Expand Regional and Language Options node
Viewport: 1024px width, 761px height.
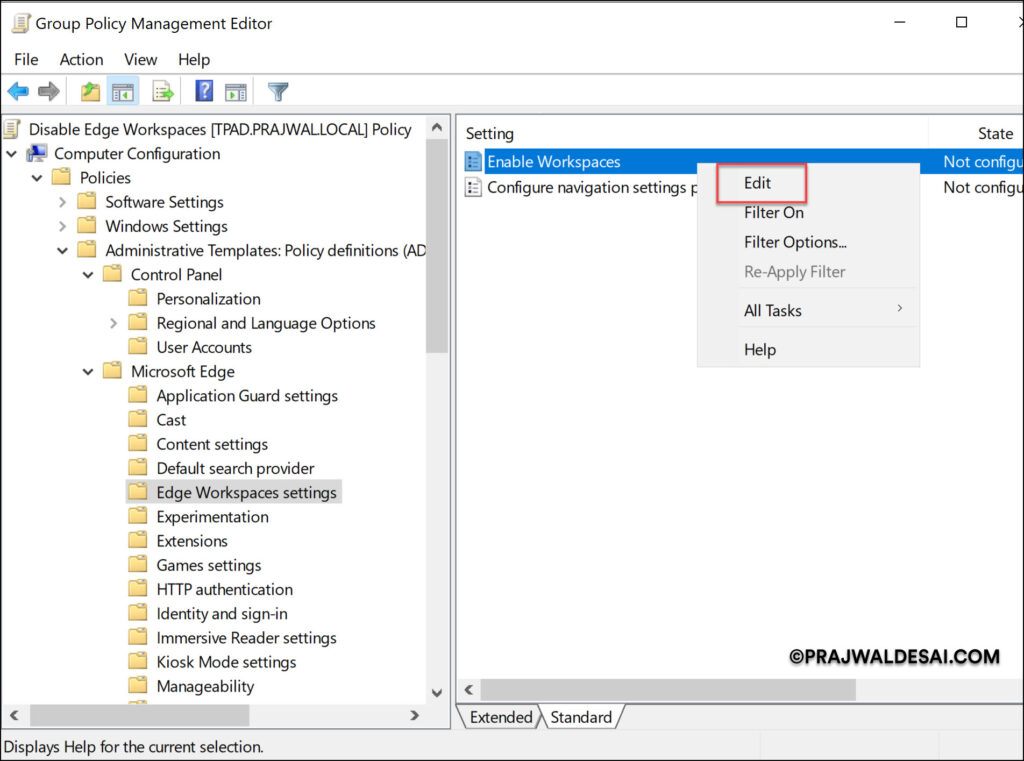114,323
